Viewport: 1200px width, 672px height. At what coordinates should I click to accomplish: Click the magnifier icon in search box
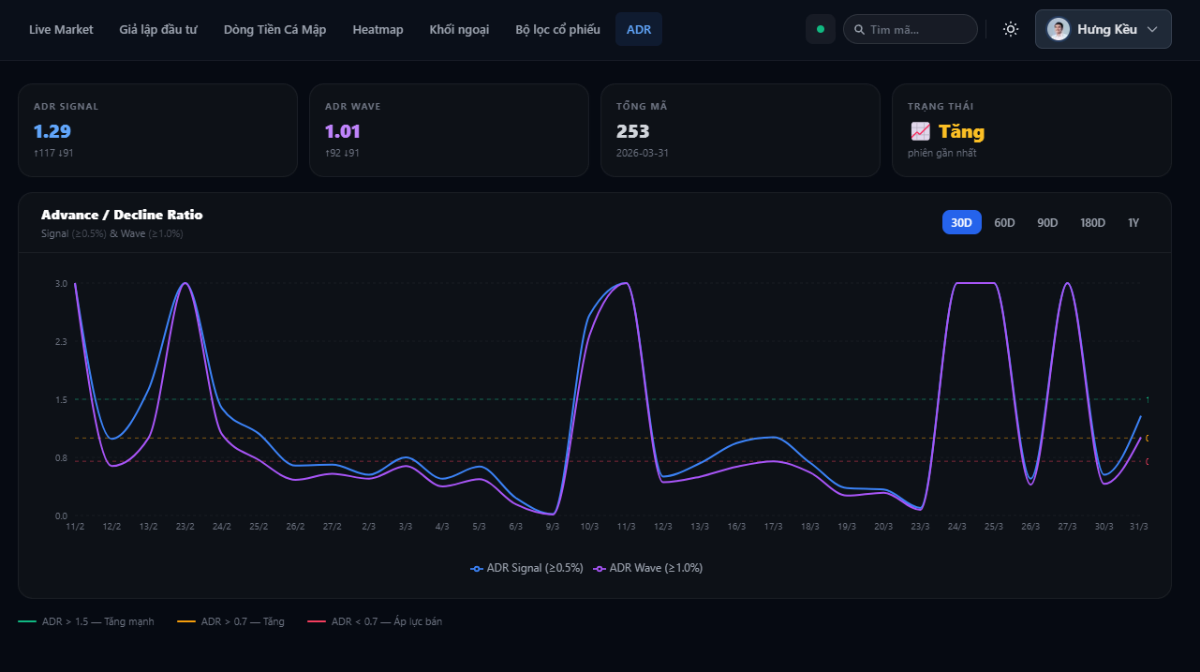pyautogui.click(x=859, y=30)
